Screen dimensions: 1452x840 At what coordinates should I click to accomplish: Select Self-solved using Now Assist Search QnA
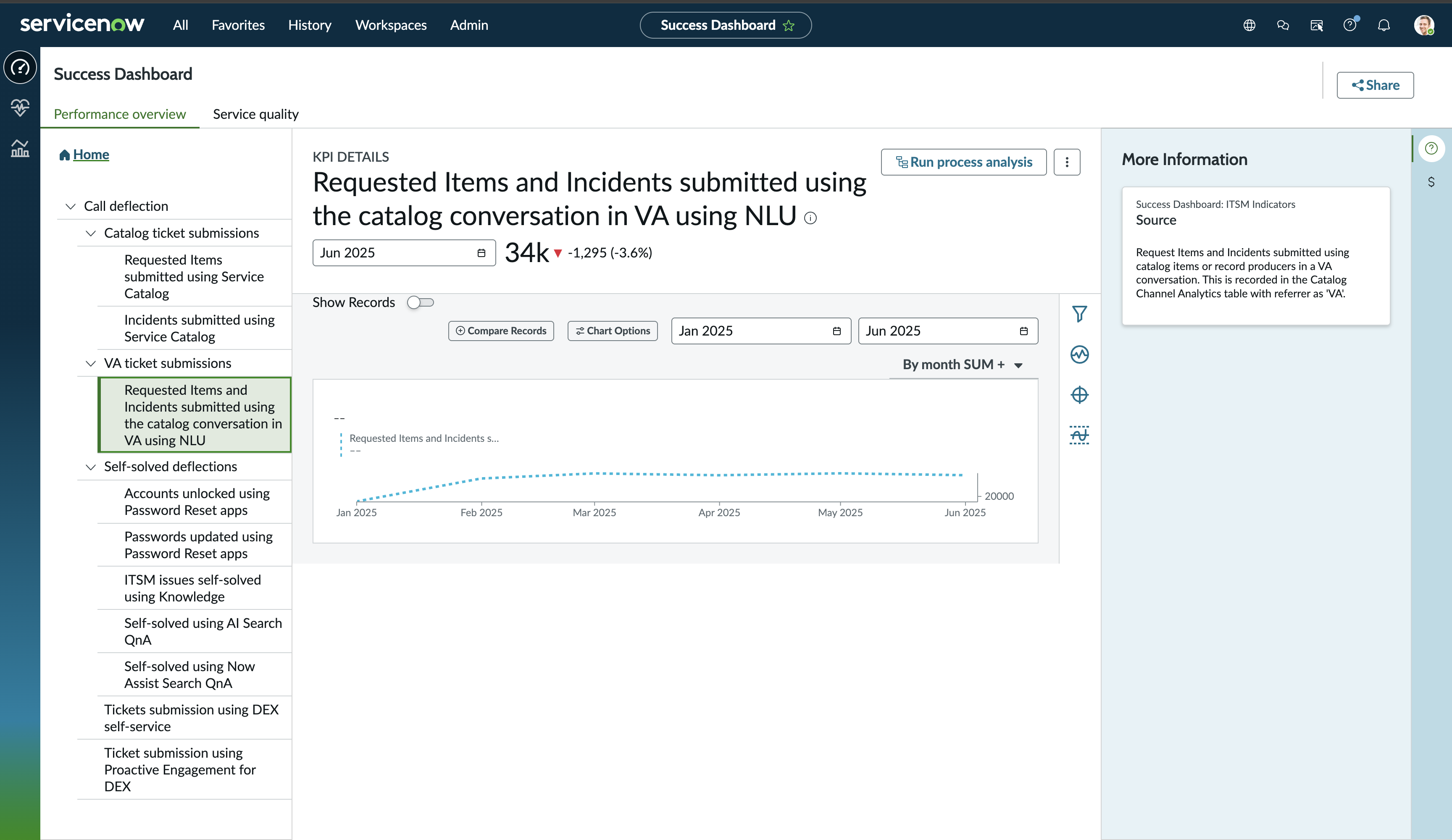[195, 675]
